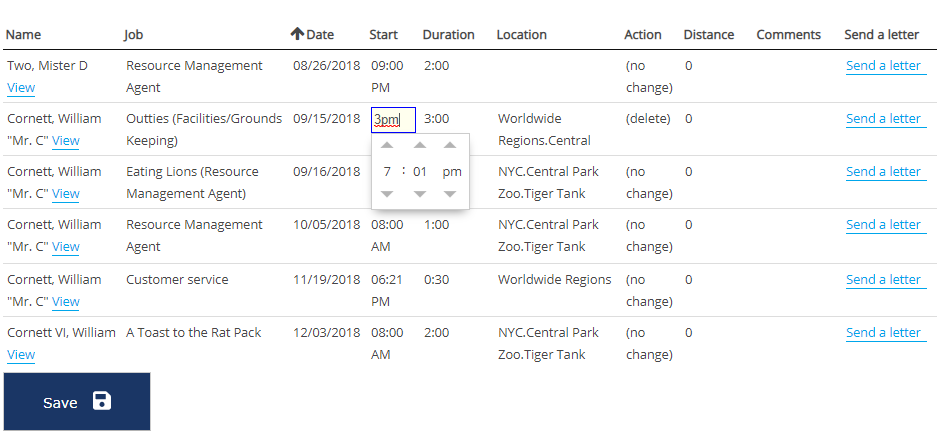Image resolution: width=942 pixels, height=434 pixels.
Task: Open View link for Two, Mister D
Action: point(21,88)
